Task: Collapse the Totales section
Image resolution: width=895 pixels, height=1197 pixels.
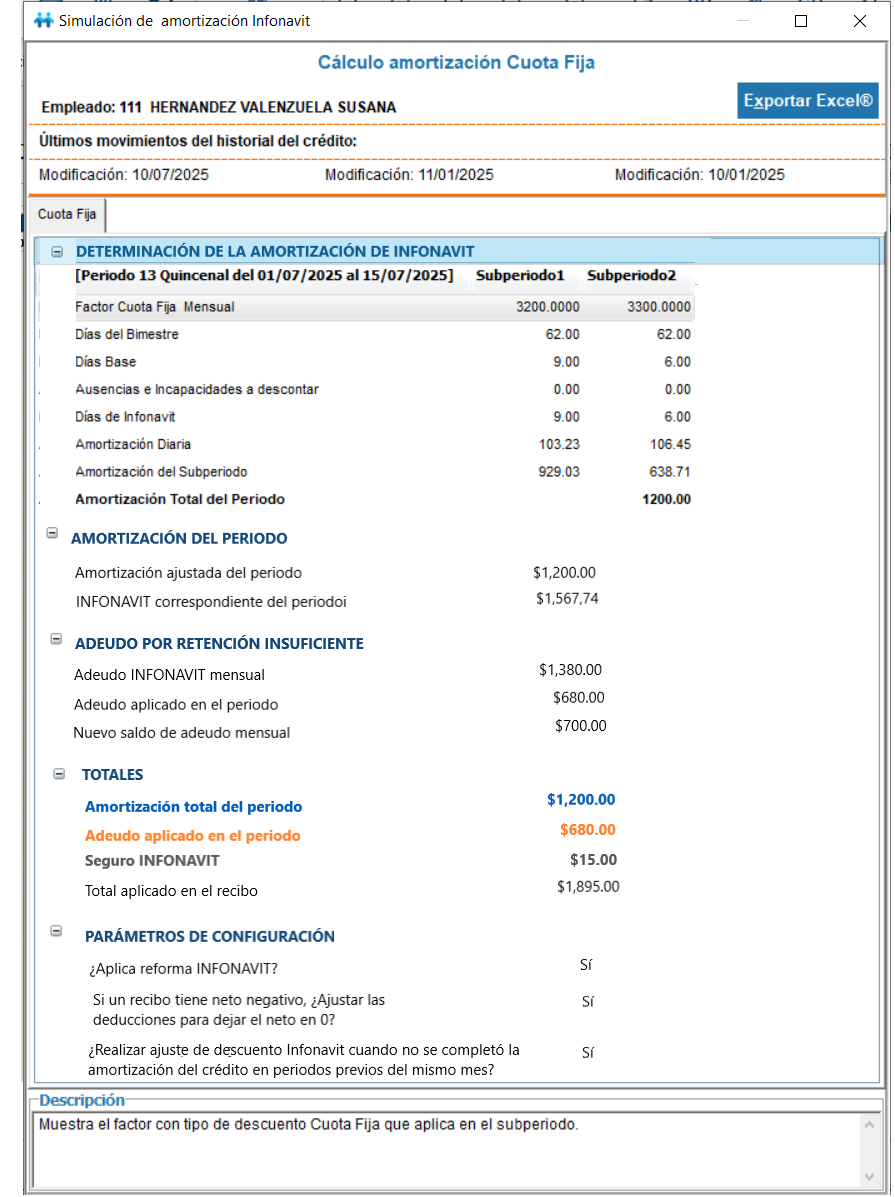Action: click(x=59, y=773)
